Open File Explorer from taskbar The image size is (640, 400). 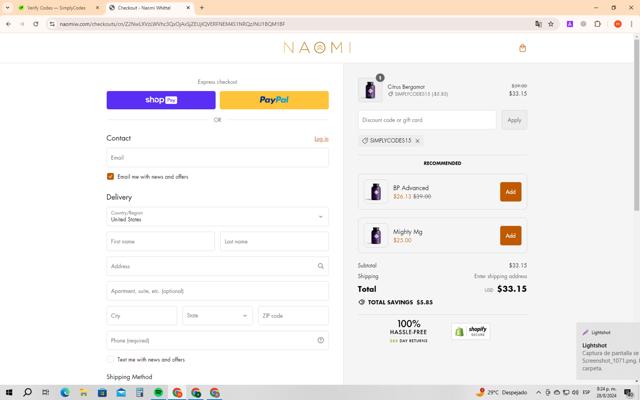[84, 393]
